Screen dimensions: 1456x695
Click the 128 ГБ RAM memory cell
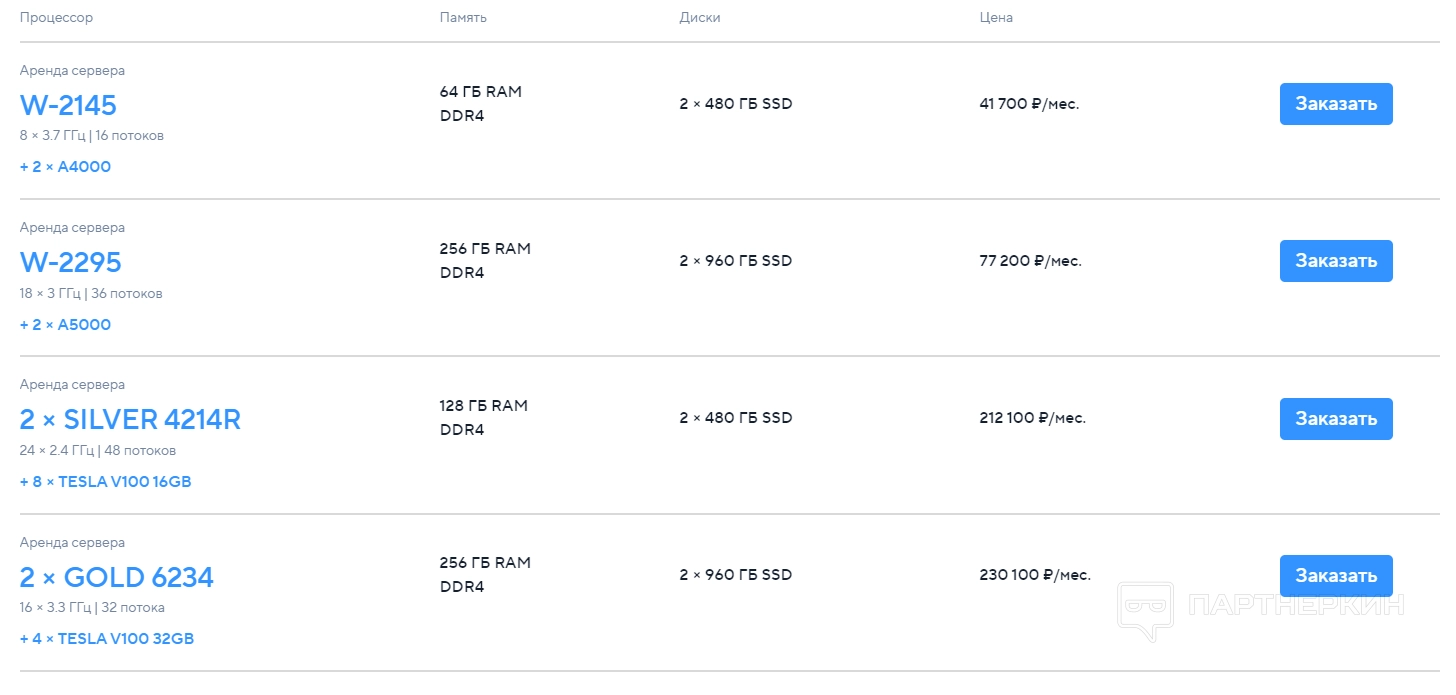tap(483, 406)
